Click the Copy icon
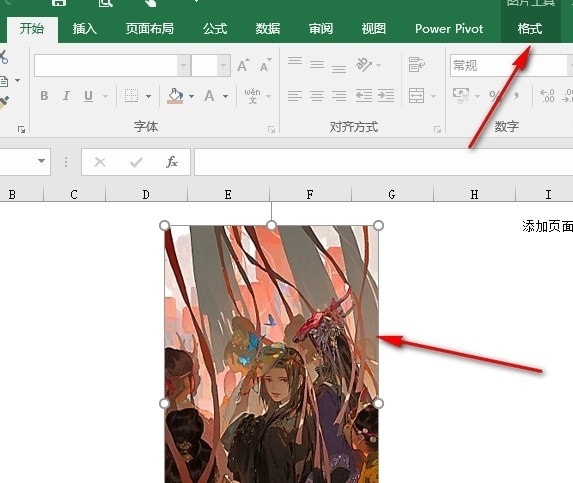Viewport: 573px width, 483px height. pos(4,81)
